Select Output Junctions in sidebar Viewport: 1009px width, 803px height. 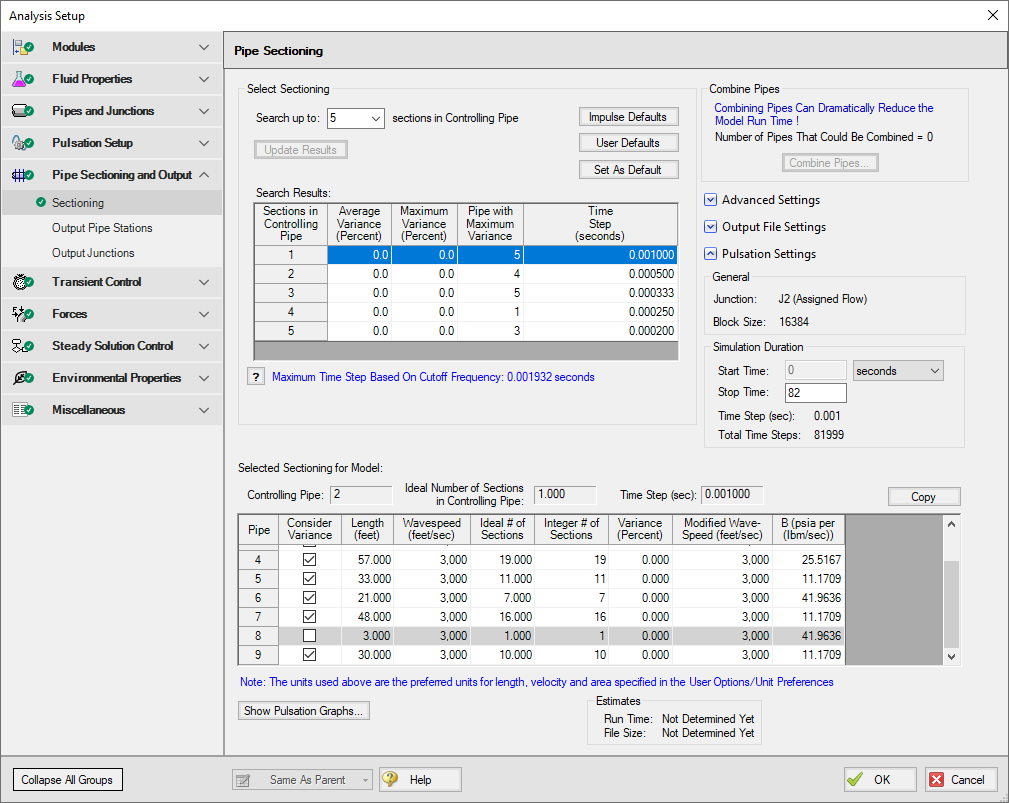click(93, 253)
